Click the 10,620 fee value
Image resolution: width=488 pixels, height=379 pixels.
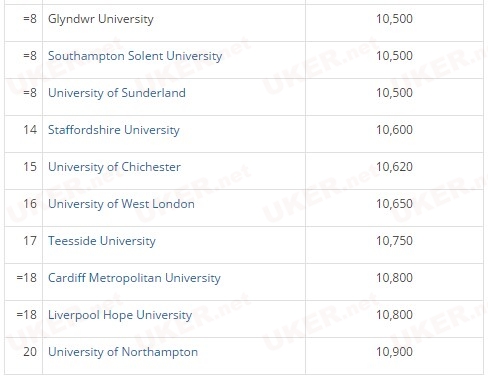tap(394, 167)
